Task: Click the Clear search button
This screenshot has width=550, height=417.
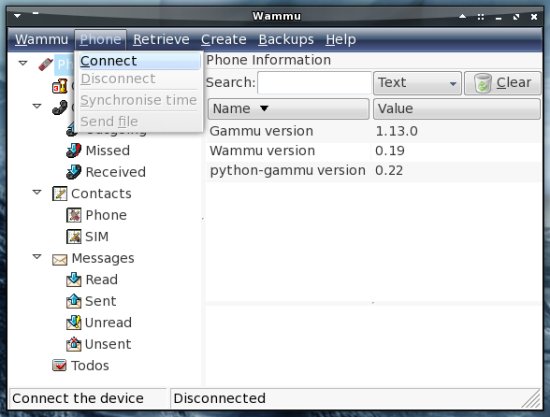Action: [x=503, y=83]
